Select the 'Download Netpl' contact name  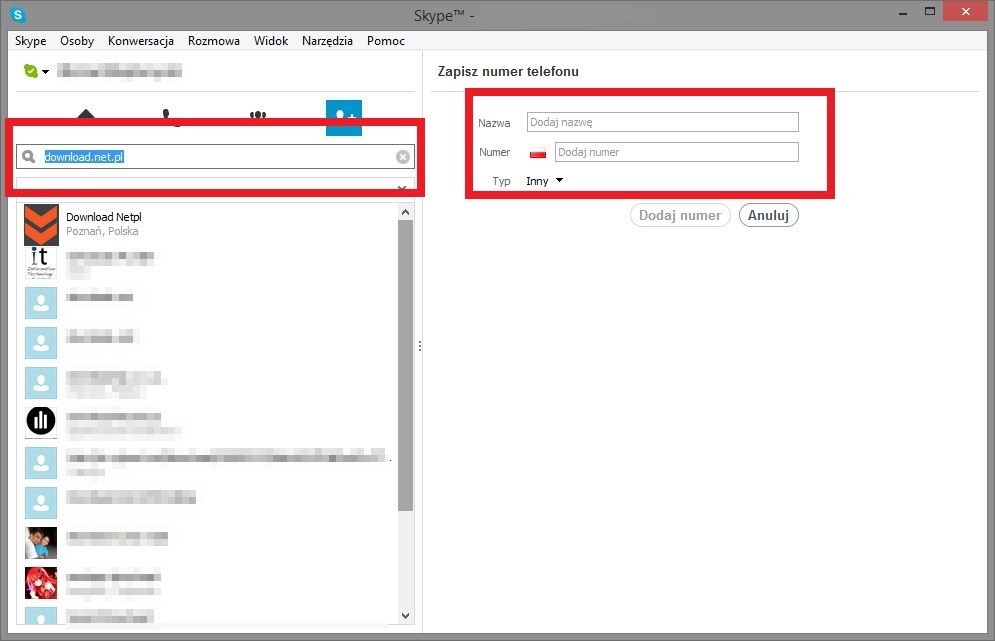click(x=104, y=217)
